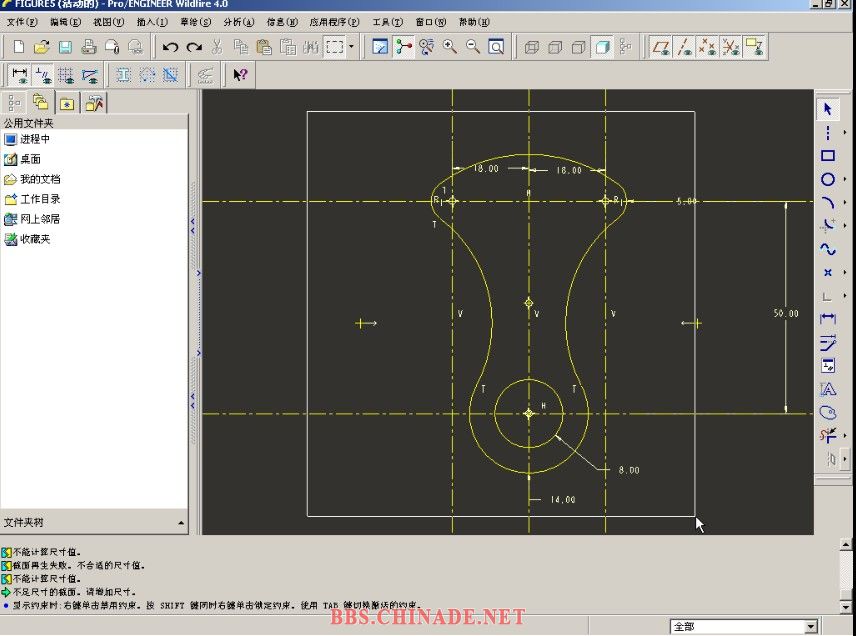
Task: Expand the arc tool flyout arrow
Action: (x=845, y=203)
